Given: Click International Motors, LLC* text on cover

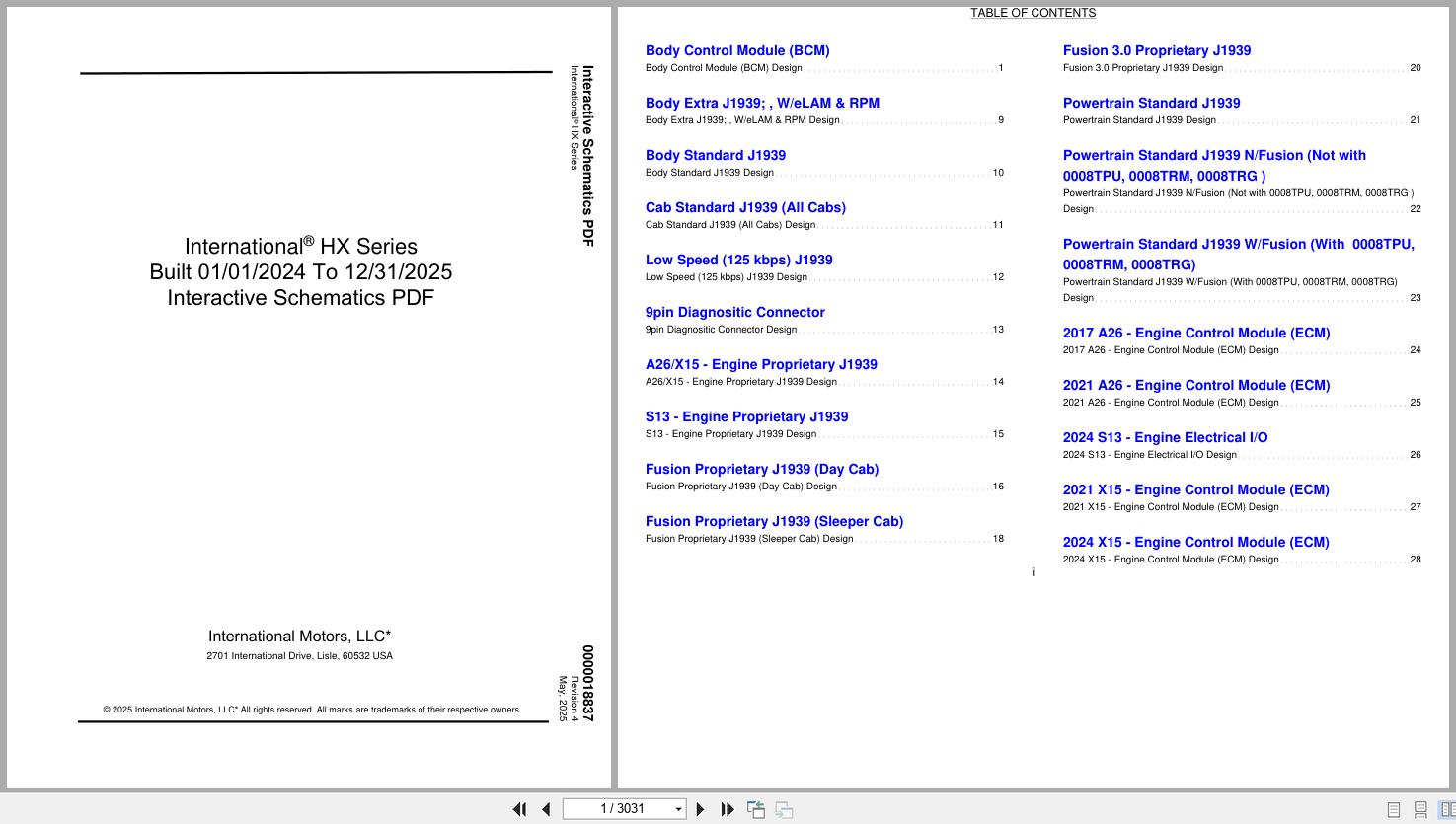Looking at the screenshot, I should tap(299, 637).
